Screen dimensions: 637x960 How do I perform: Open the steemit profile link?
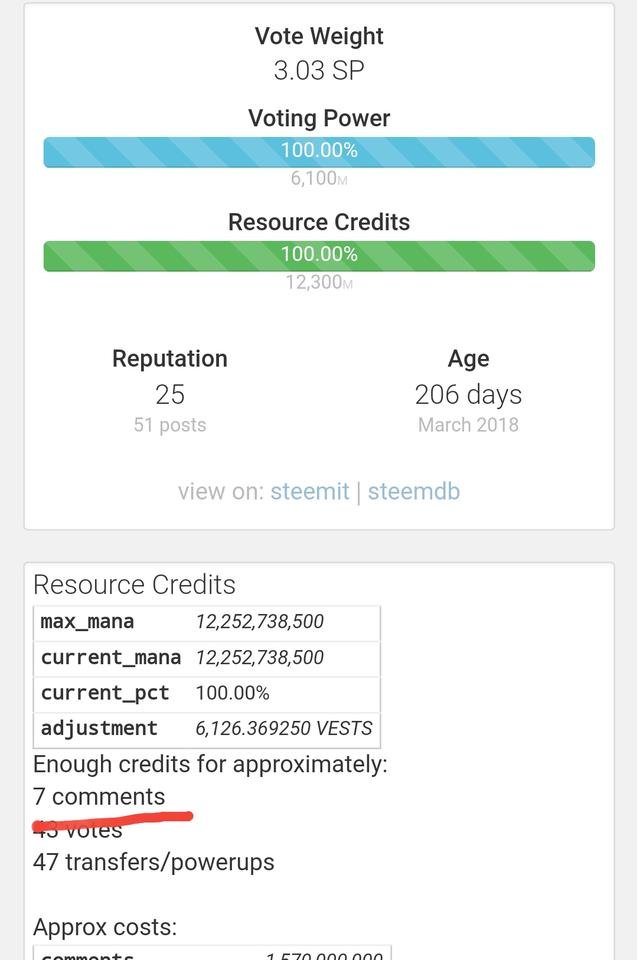[310, 491]
